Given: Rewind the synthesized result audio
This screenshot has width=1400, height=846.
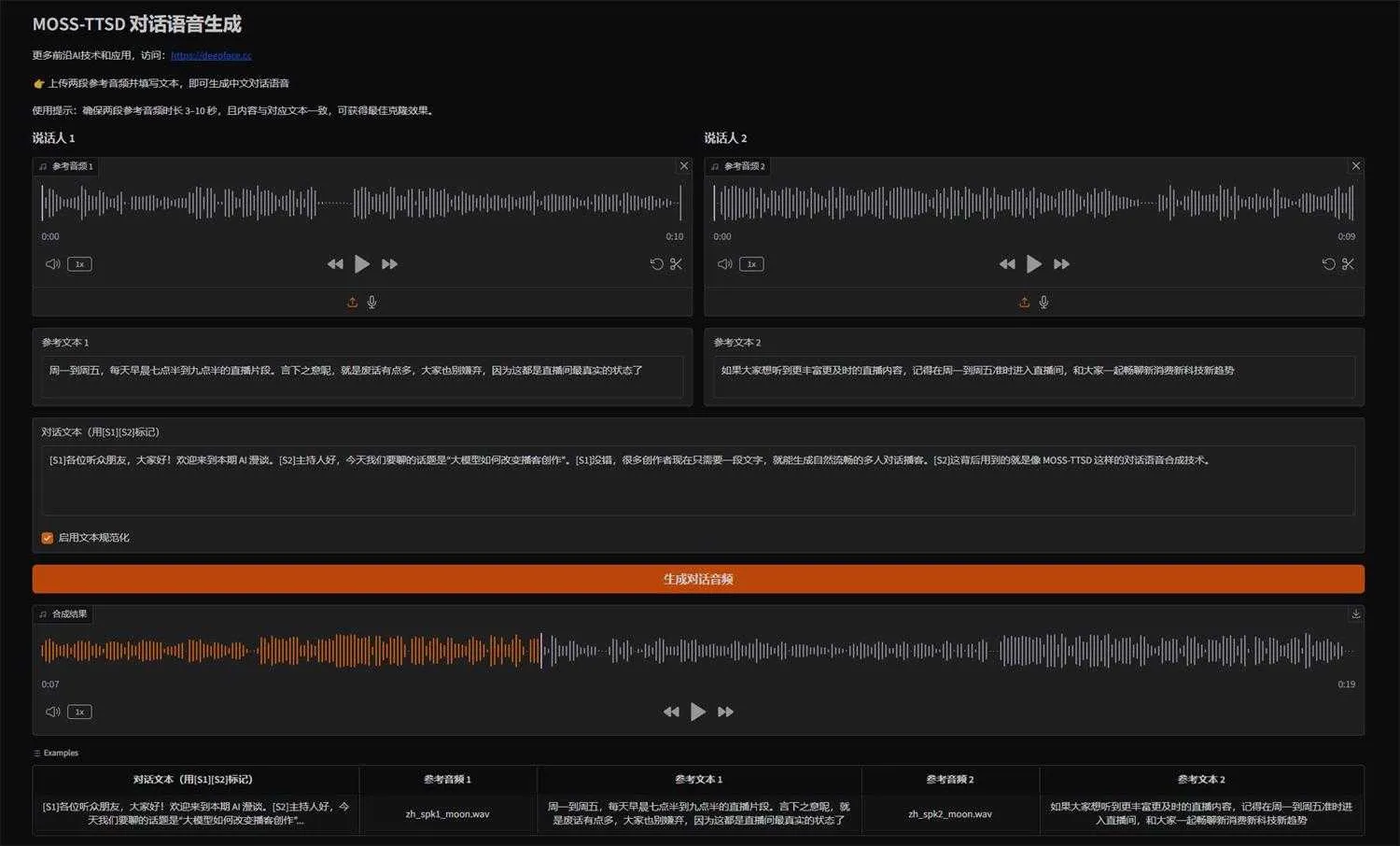Looking at the screenshot, I should click(671, 712).
